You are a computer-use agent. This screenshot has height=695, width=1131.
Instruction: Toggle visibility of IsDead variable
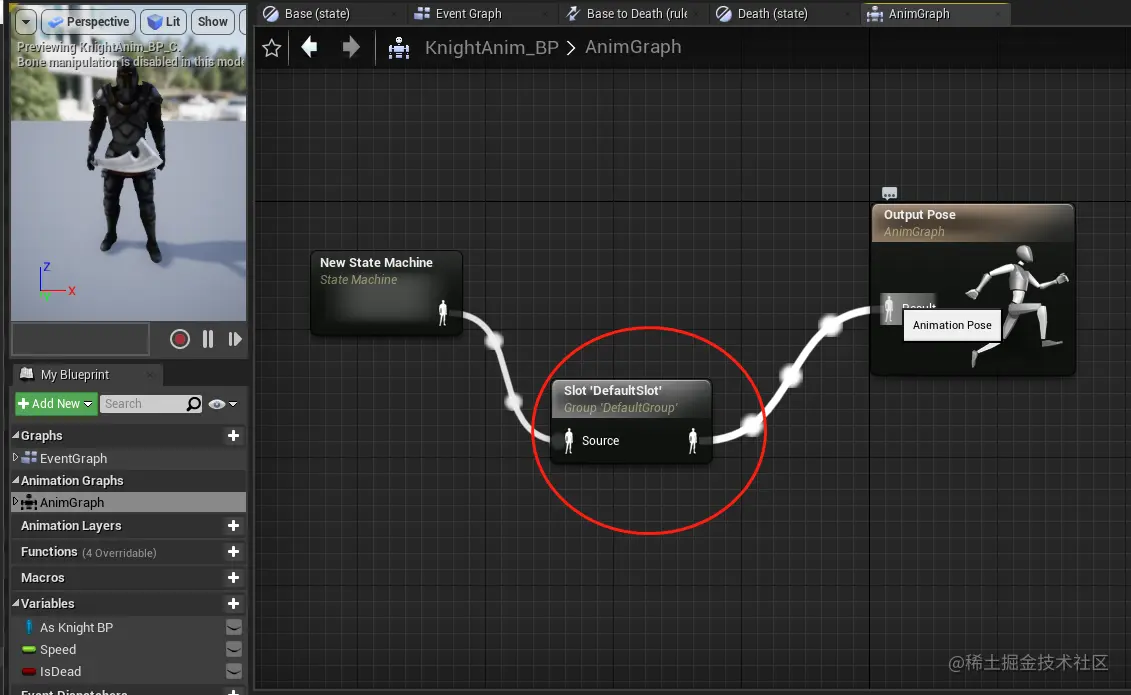pyautogui.click(x=234, y=671)
